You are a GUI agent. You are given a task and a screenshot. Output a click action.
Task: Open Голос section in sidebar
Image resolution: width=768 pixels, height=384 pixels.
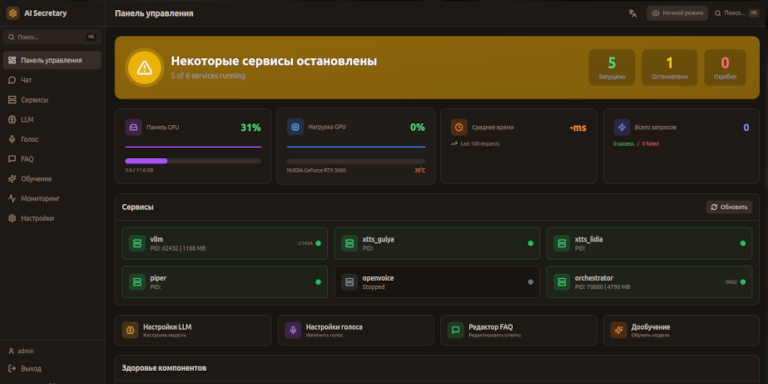[52, 139]
